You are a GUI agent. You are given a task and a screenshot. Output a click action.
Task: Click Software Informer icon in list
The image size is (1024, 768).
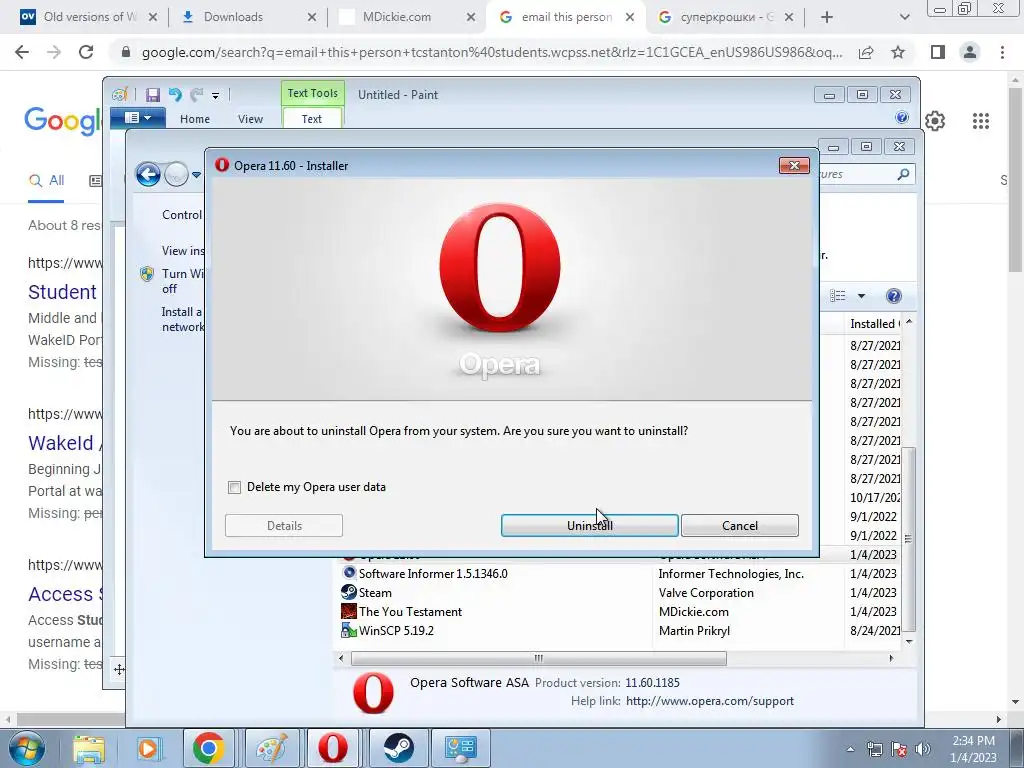click(x=349, y=573)
